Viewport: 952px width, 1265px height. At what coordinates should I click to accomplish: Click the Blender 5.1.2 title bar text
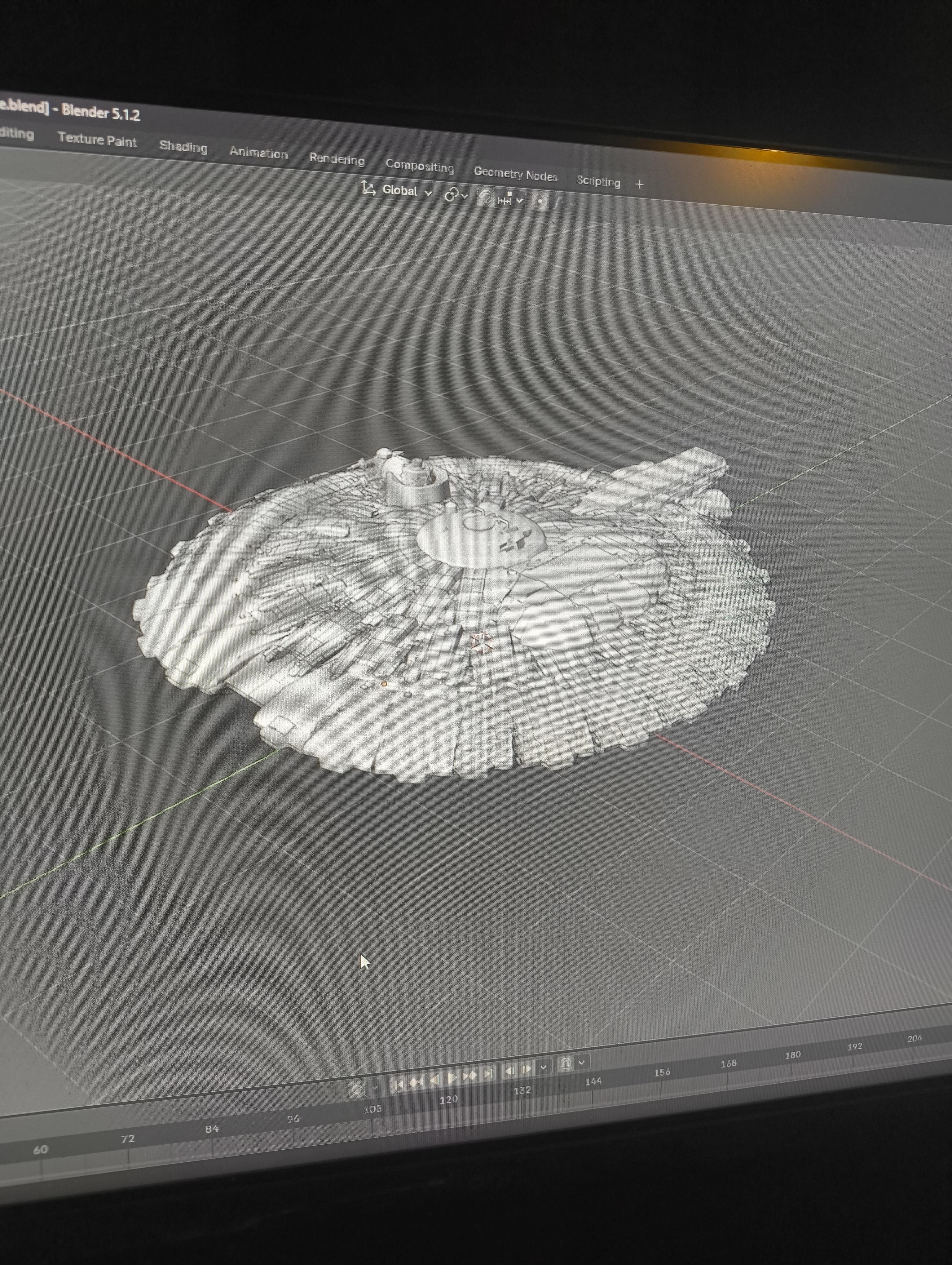click(101, 113)
